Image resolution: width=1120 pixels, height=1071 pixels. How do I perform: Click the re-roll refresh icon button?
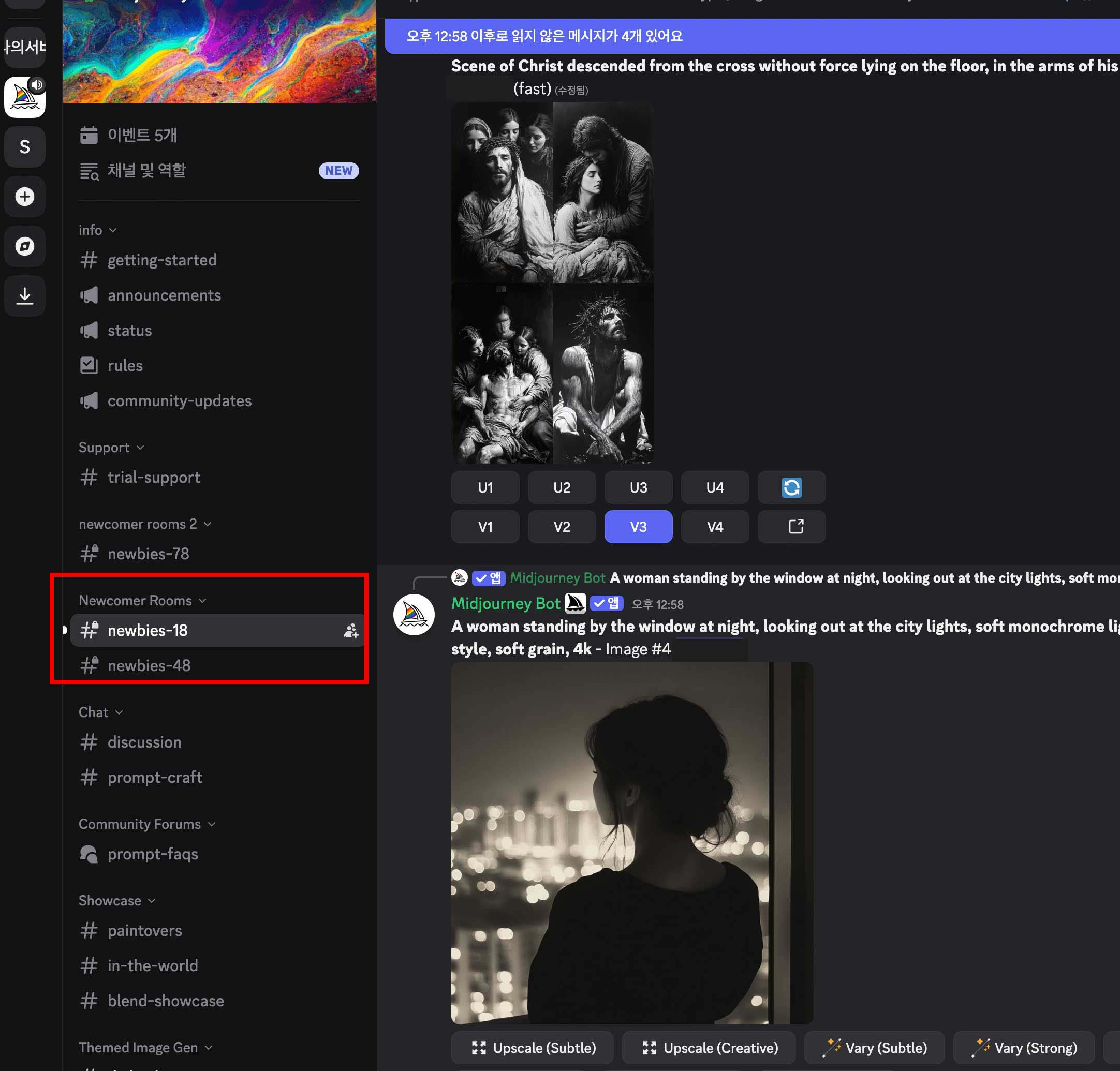click(791, 487)
